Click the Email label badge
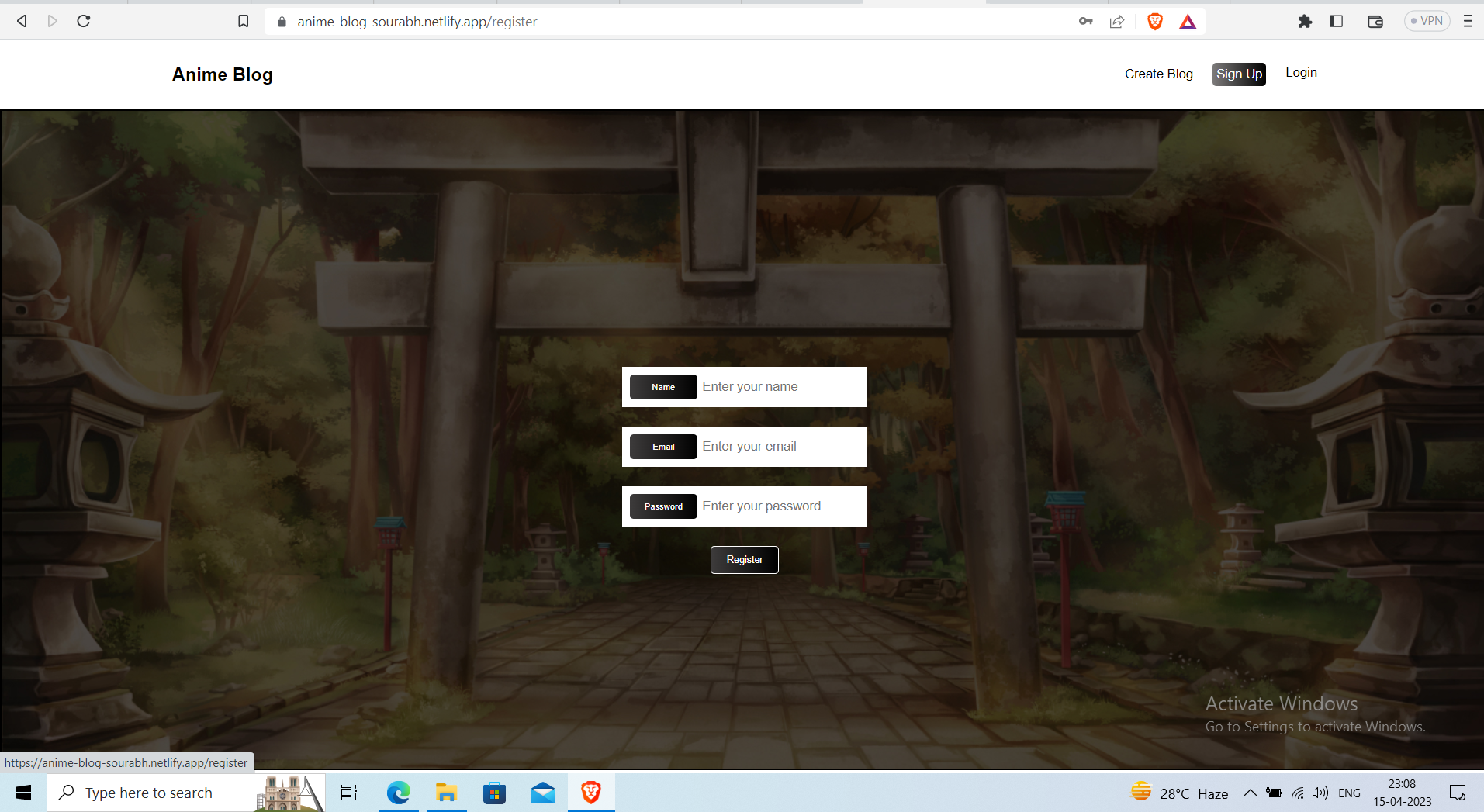The width and height of the screenshot is (1484, 812). click(x=663, y=447)
